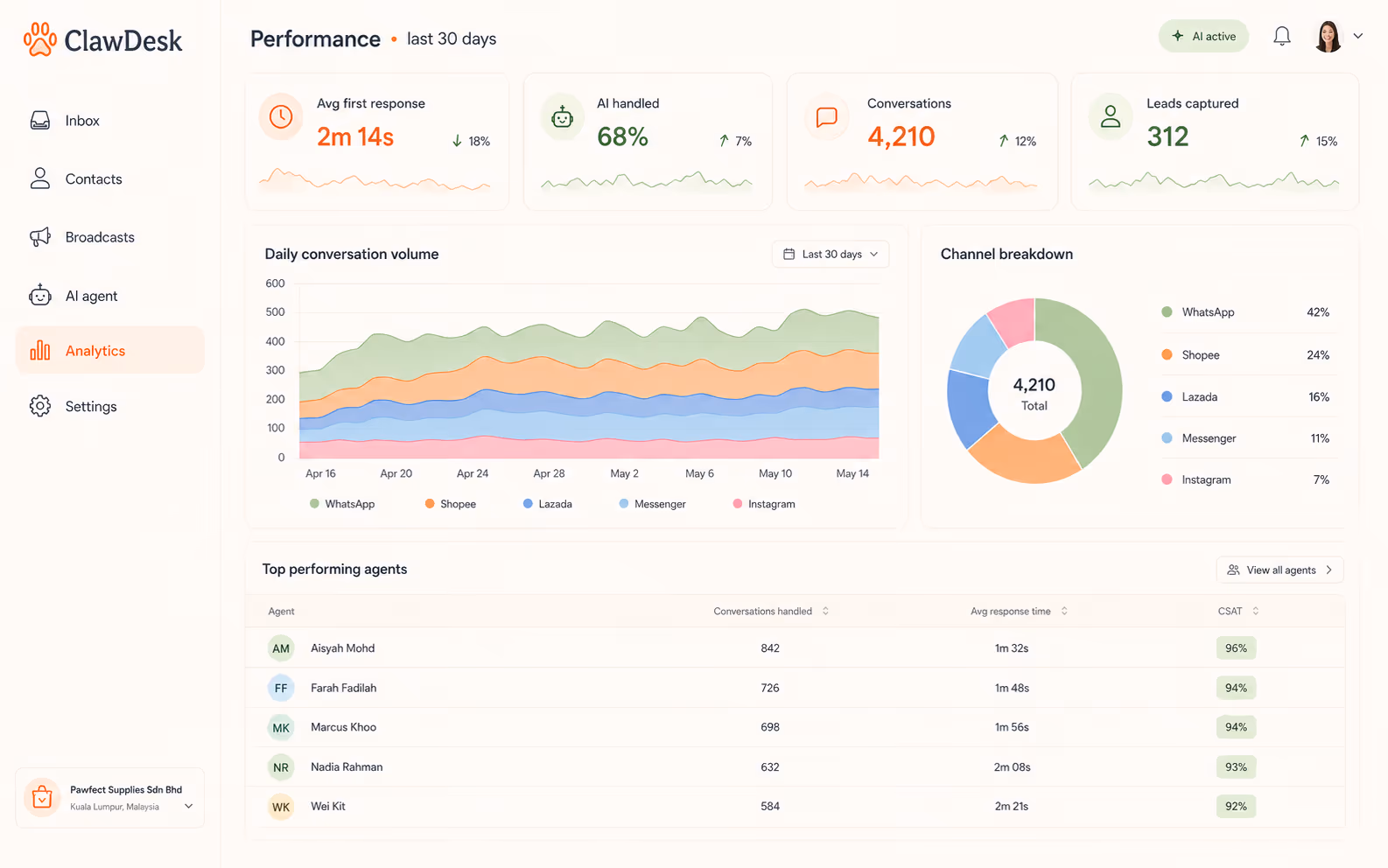Screen dimensions: 1388x868
Task: Toggle WhatsApp series in chart legend
Action: pyautogui.click(x=342, y=504)
